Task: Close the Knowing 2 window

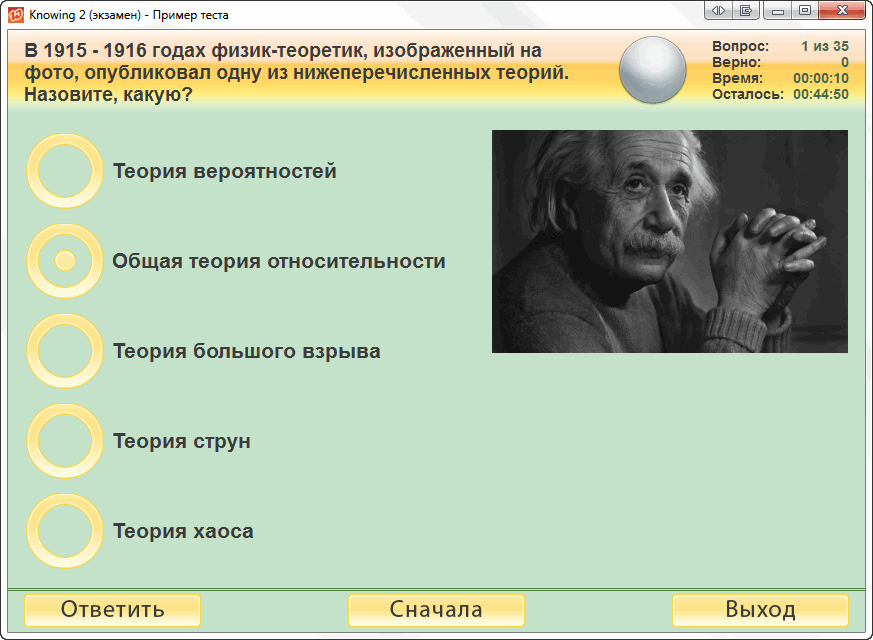Action: [x=842, y=11]
